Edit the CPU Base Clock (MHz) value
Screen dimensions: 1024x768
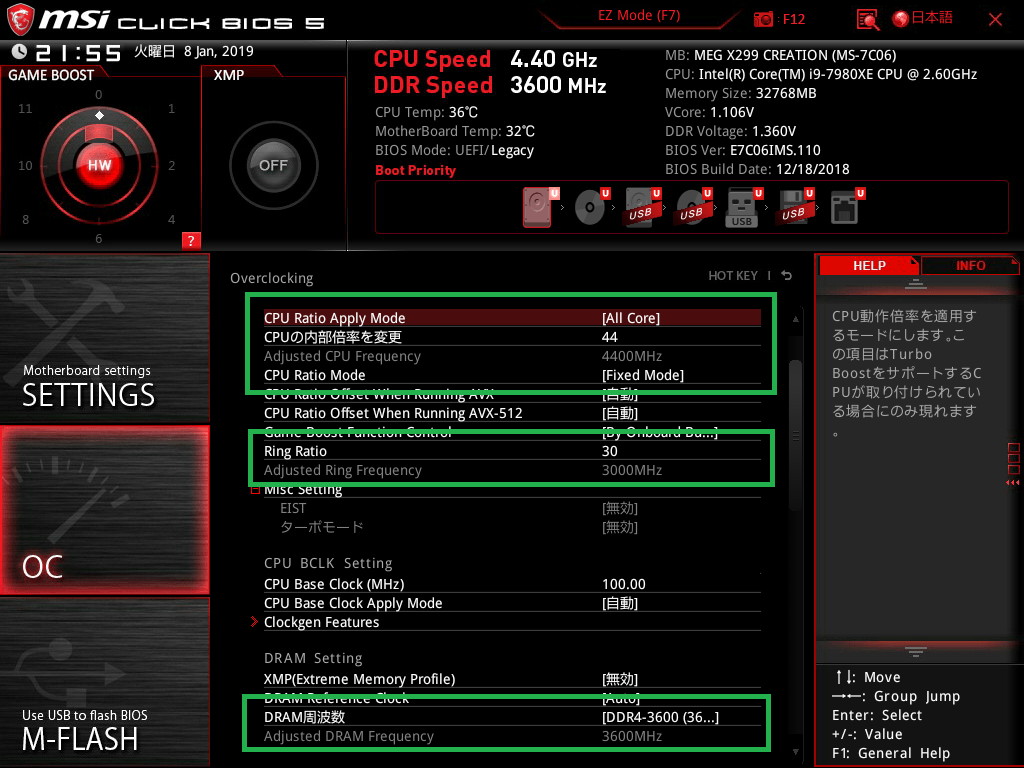624,584
